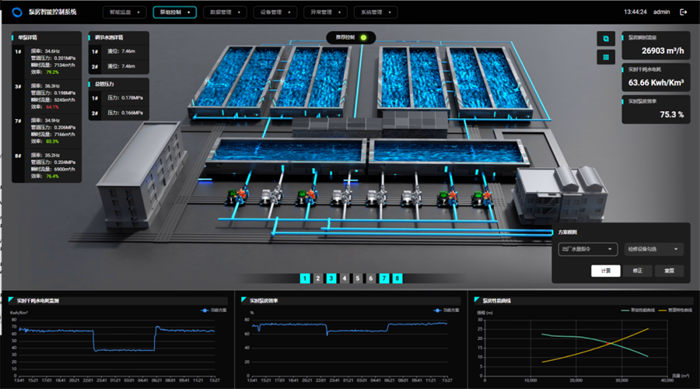Click the cyan grid icon button

606,57
